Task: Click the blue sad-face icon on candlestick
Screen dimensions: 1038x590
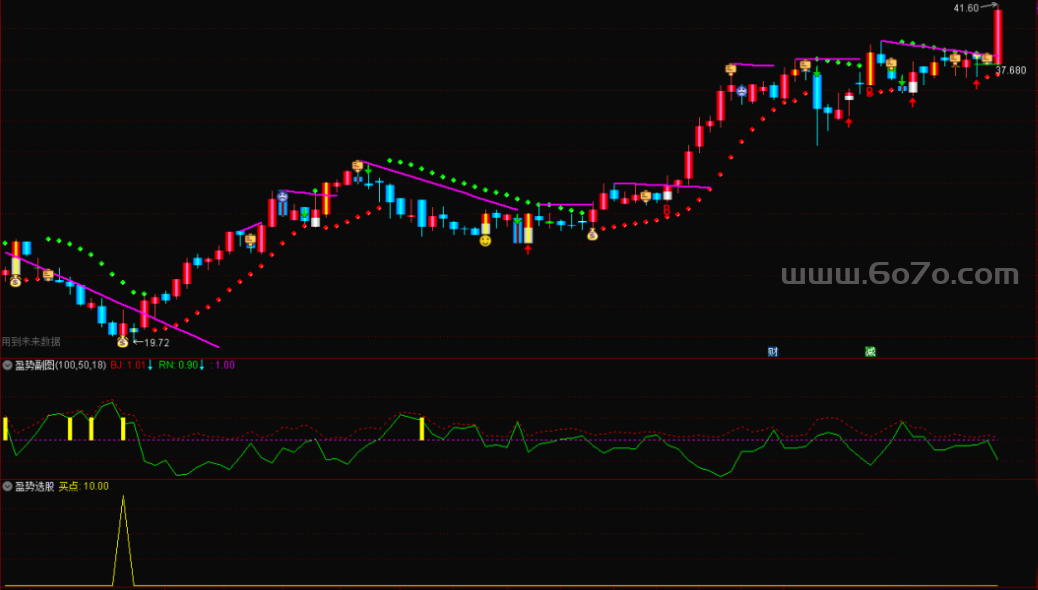Action: (x=282, y=197)
